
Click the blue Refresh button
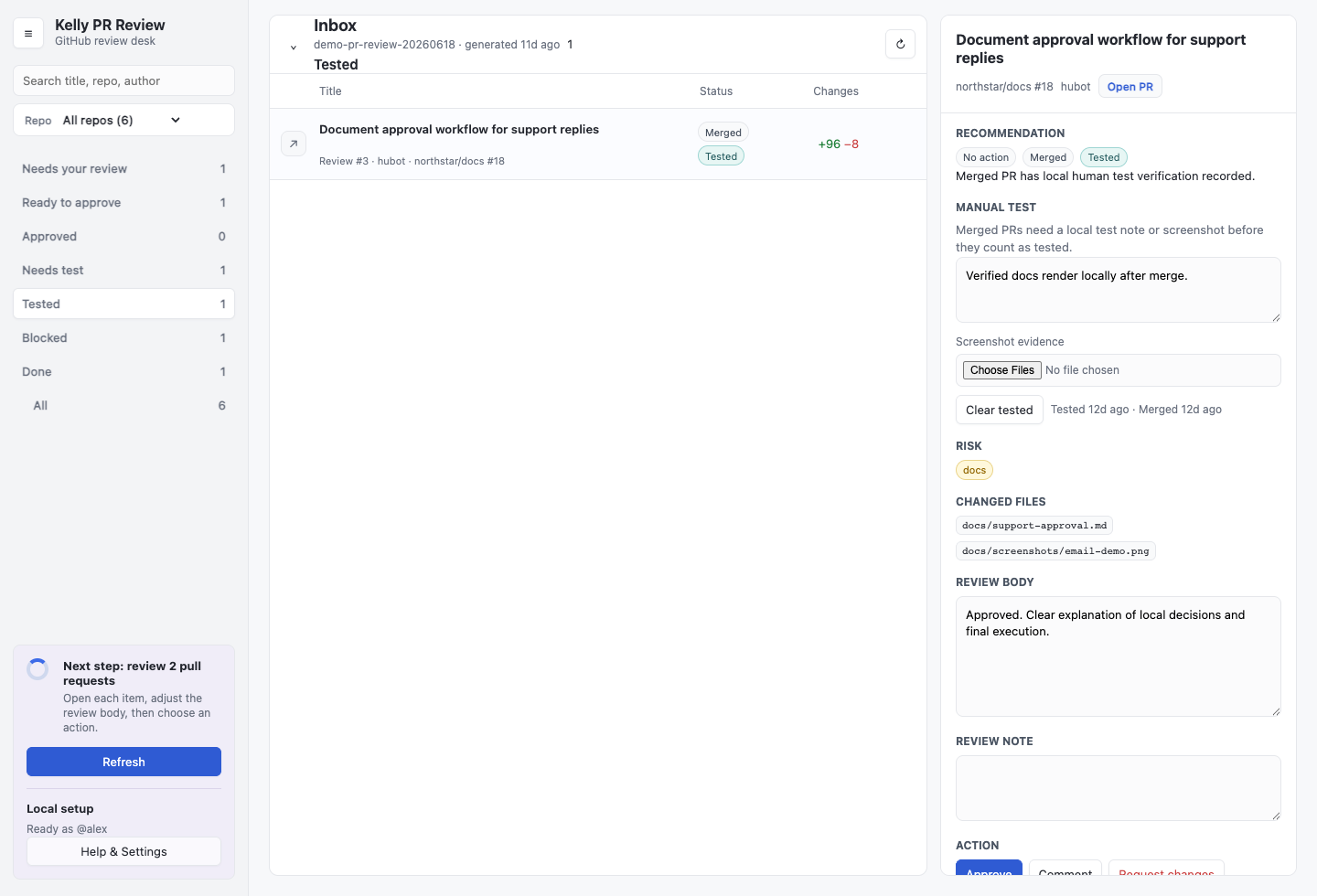pos(123,762)
